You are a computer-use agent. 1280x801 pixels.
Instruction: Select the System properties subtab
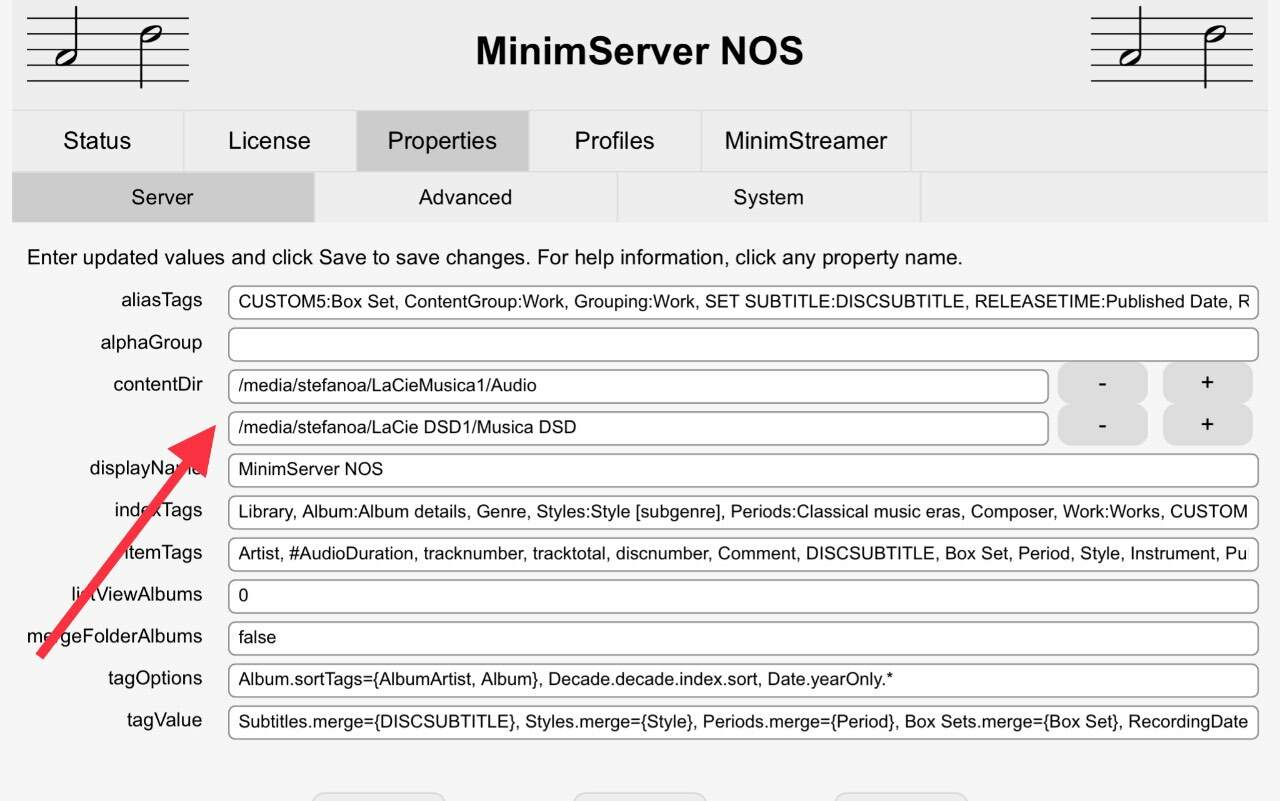click(x=768, y=198)
